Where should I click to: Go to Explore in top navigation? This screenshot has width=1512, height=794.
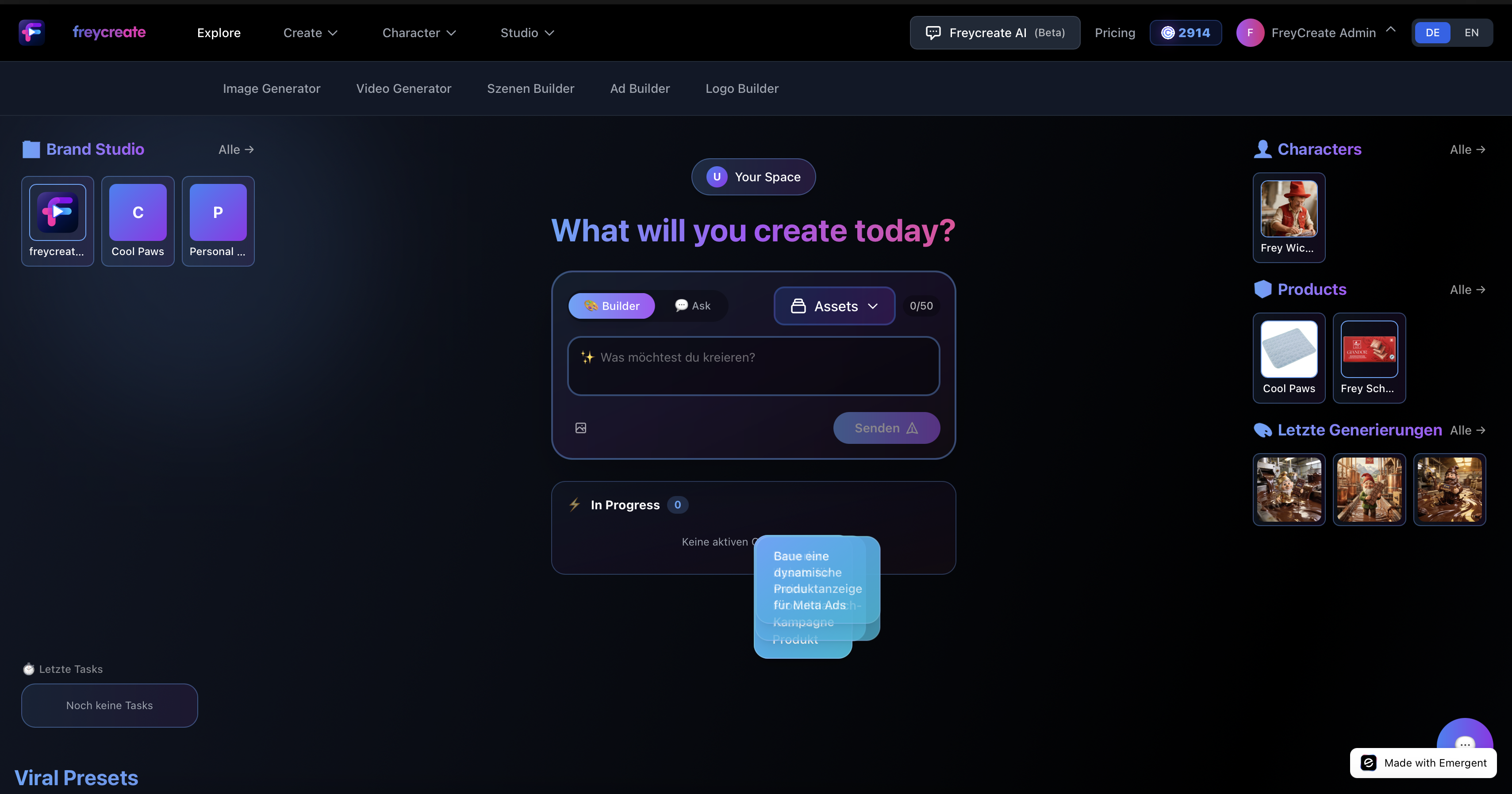[x=219, y=33]
